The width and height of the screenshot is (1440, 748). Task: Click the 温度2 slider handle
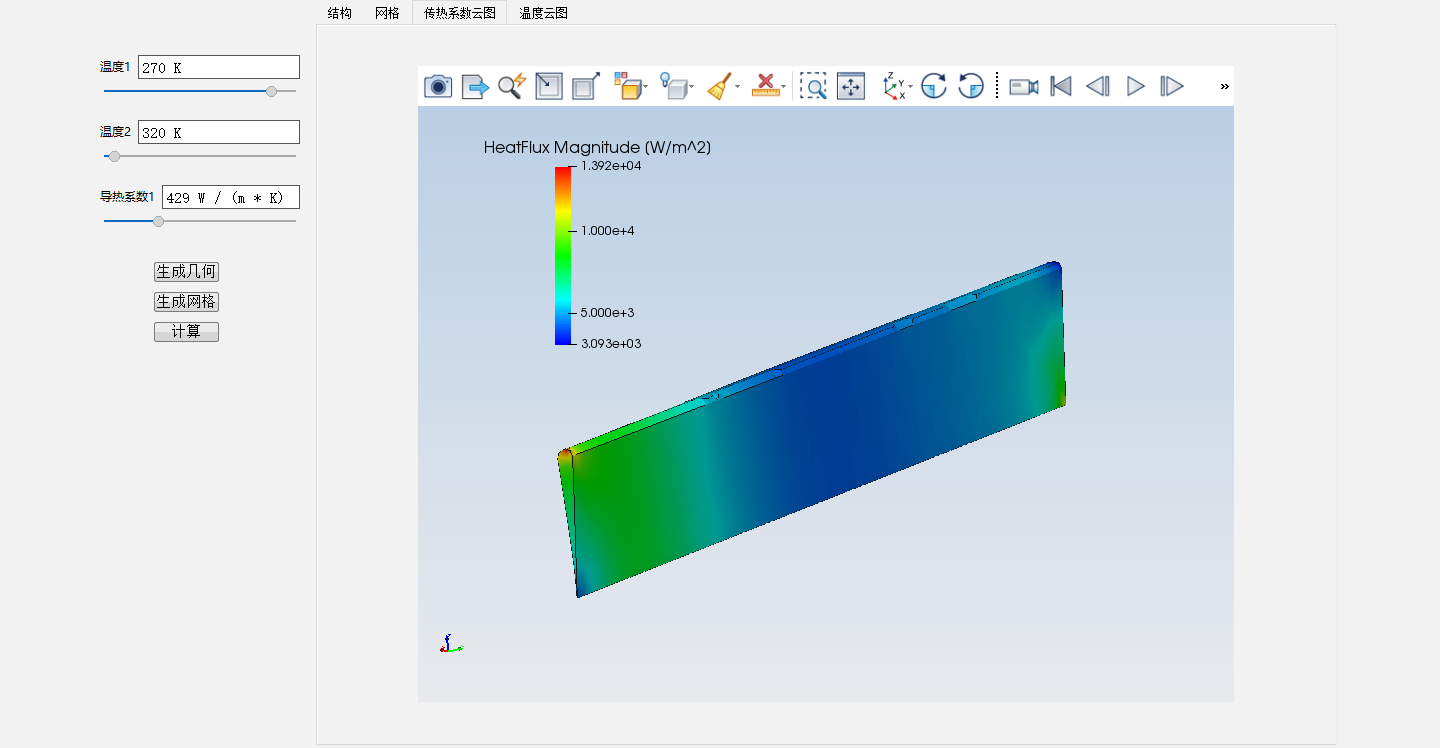114,156
